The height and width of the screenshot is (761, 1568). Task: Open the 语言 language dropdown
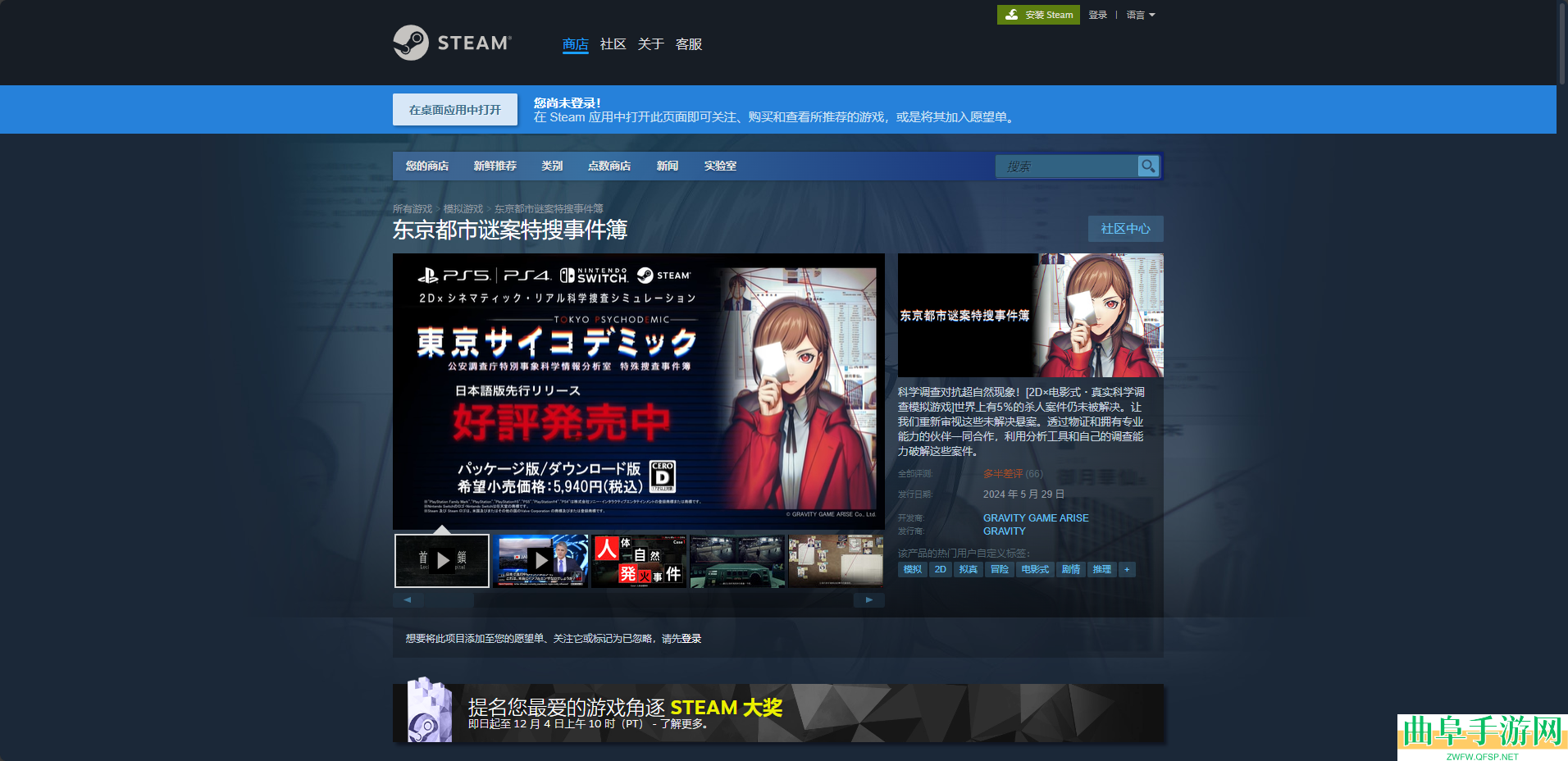click(1140, 15)
